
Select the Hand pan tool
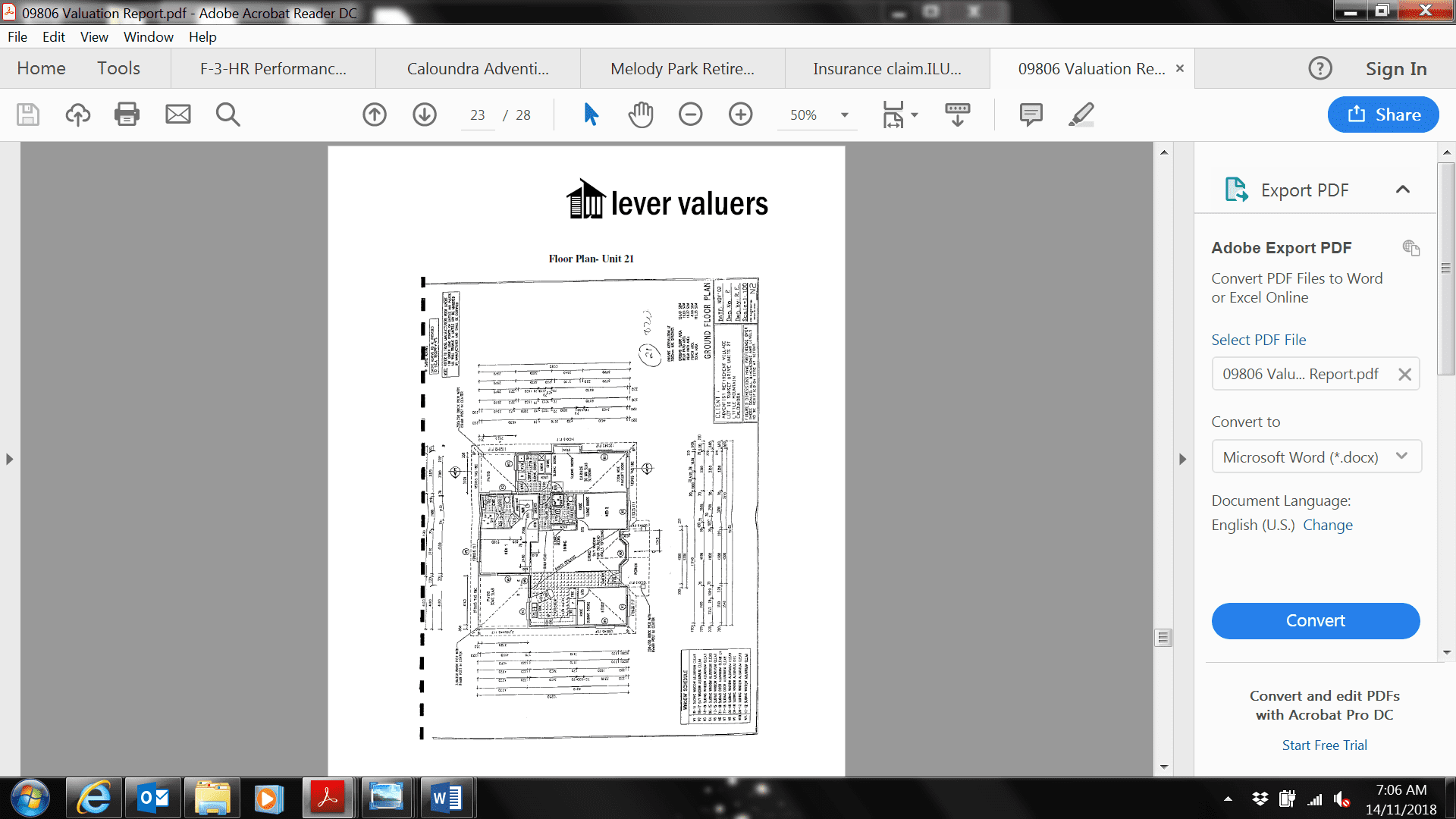pyautogui.click(x=641, y=115)
